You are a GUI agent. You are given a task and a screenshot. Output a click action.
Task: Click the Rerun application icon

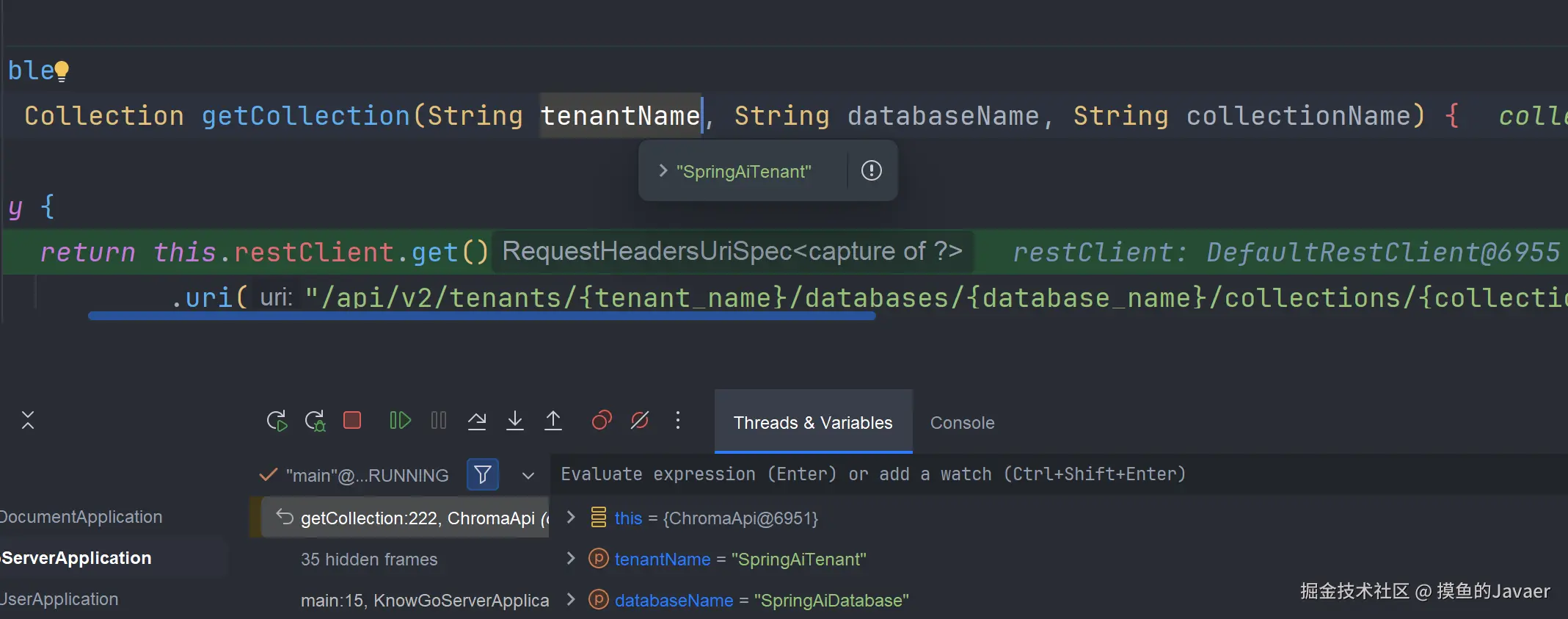277,421
